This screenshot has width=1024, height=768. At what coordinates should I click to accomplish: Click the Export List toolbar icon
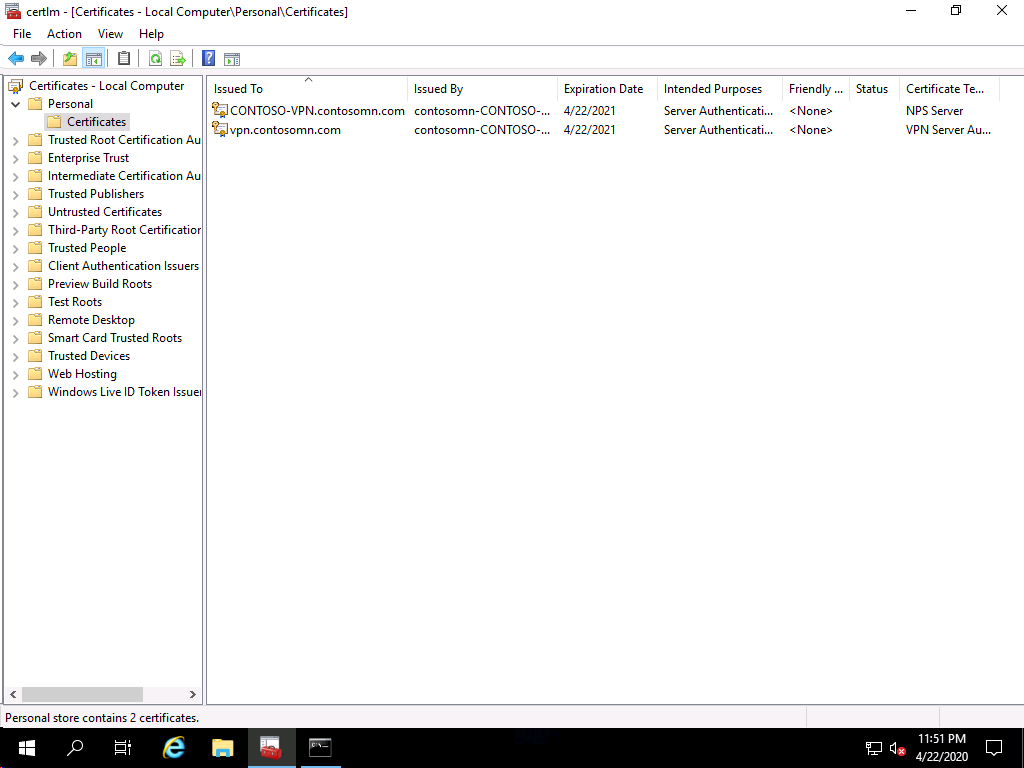[178, 58]
